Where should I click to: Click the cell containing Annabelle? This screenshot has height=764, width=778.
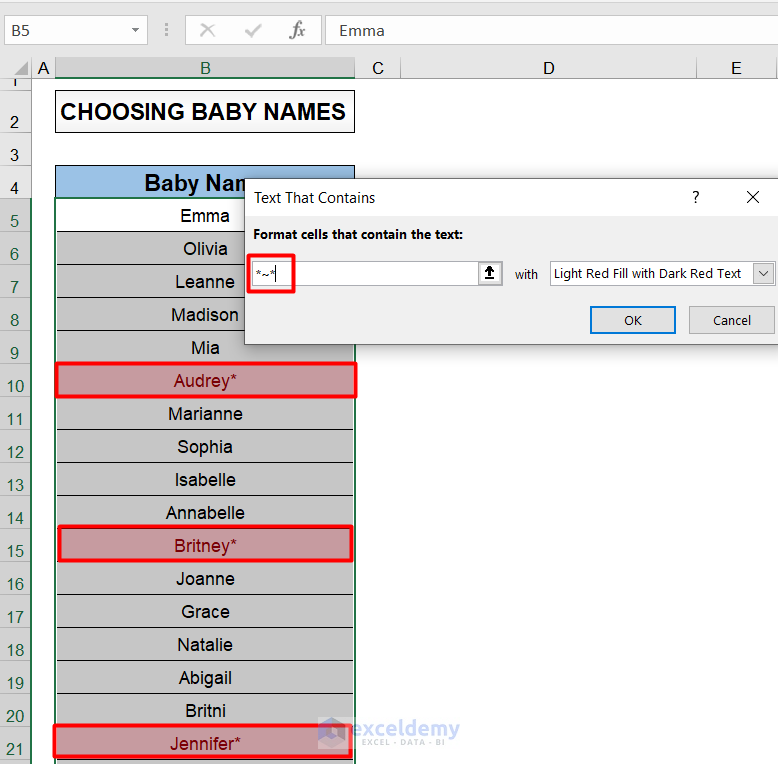[205, 512]
